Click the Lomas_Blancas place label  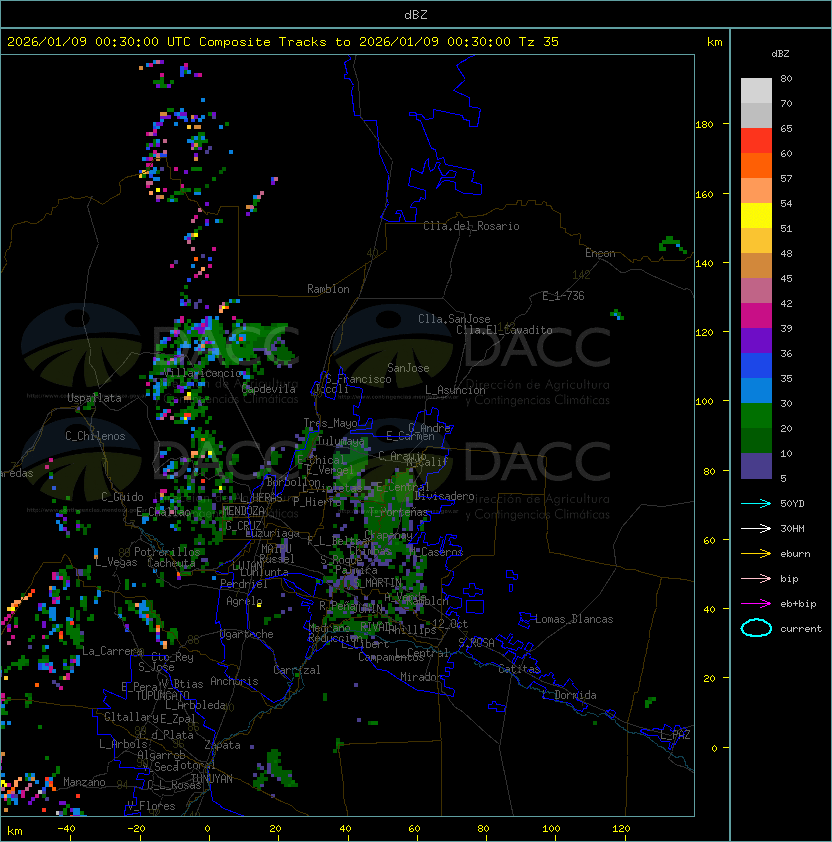574,619
